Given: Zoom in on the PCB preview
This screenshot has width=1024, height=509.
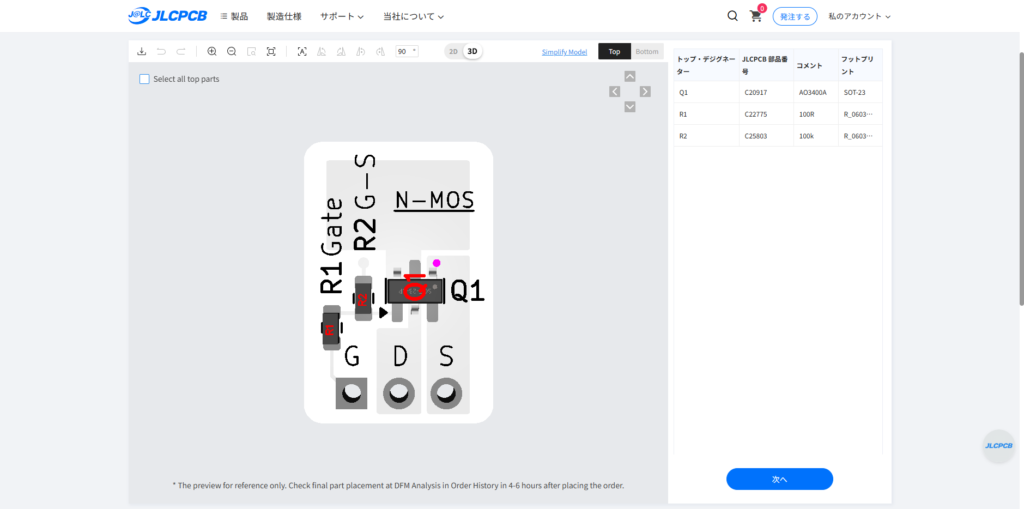Looking at the screenshot, I should [x=212, y=51].
